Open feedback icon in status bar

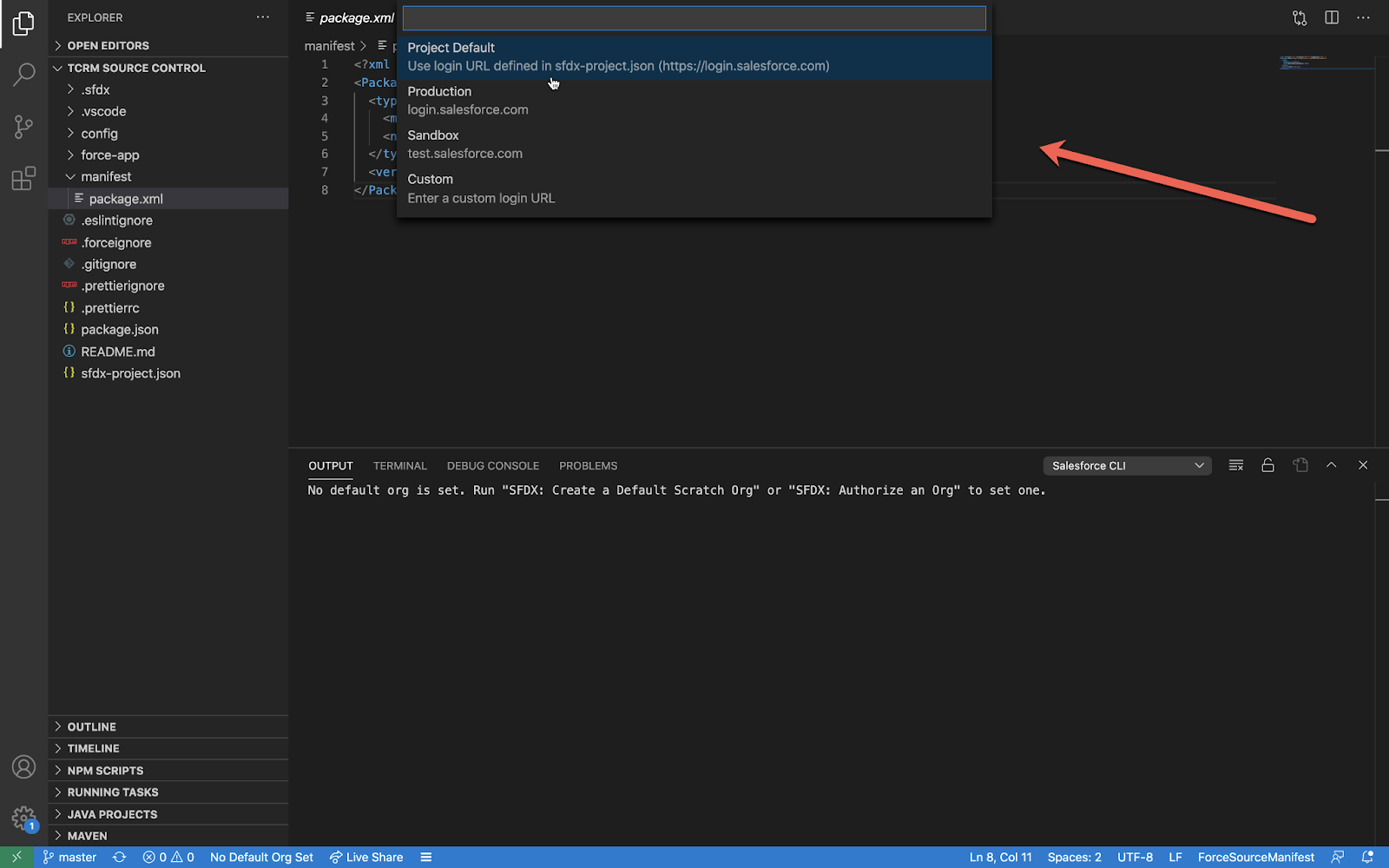[1338, 857]
